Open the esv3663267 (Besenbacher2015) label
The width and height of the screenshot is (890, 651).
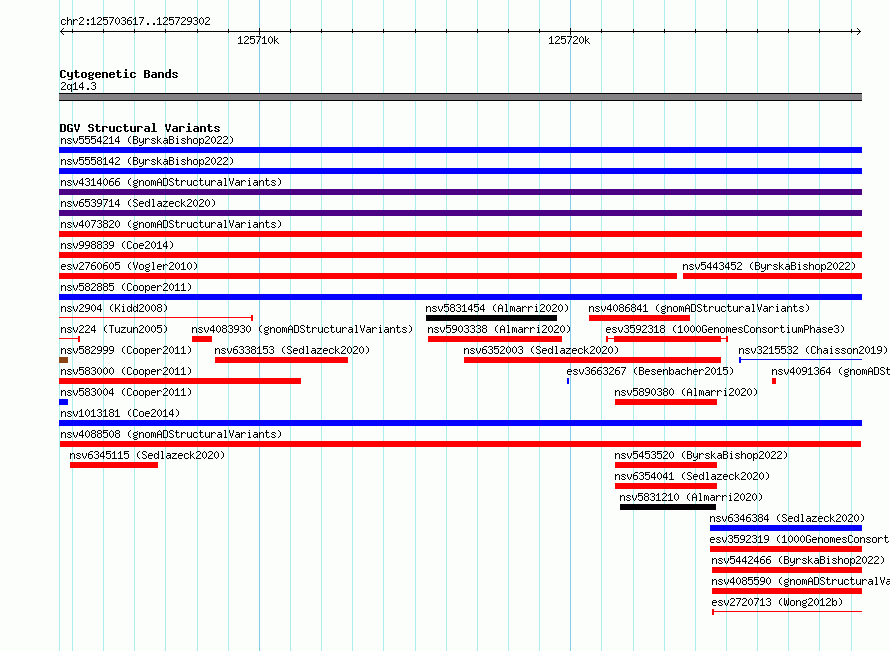point(650,371)
